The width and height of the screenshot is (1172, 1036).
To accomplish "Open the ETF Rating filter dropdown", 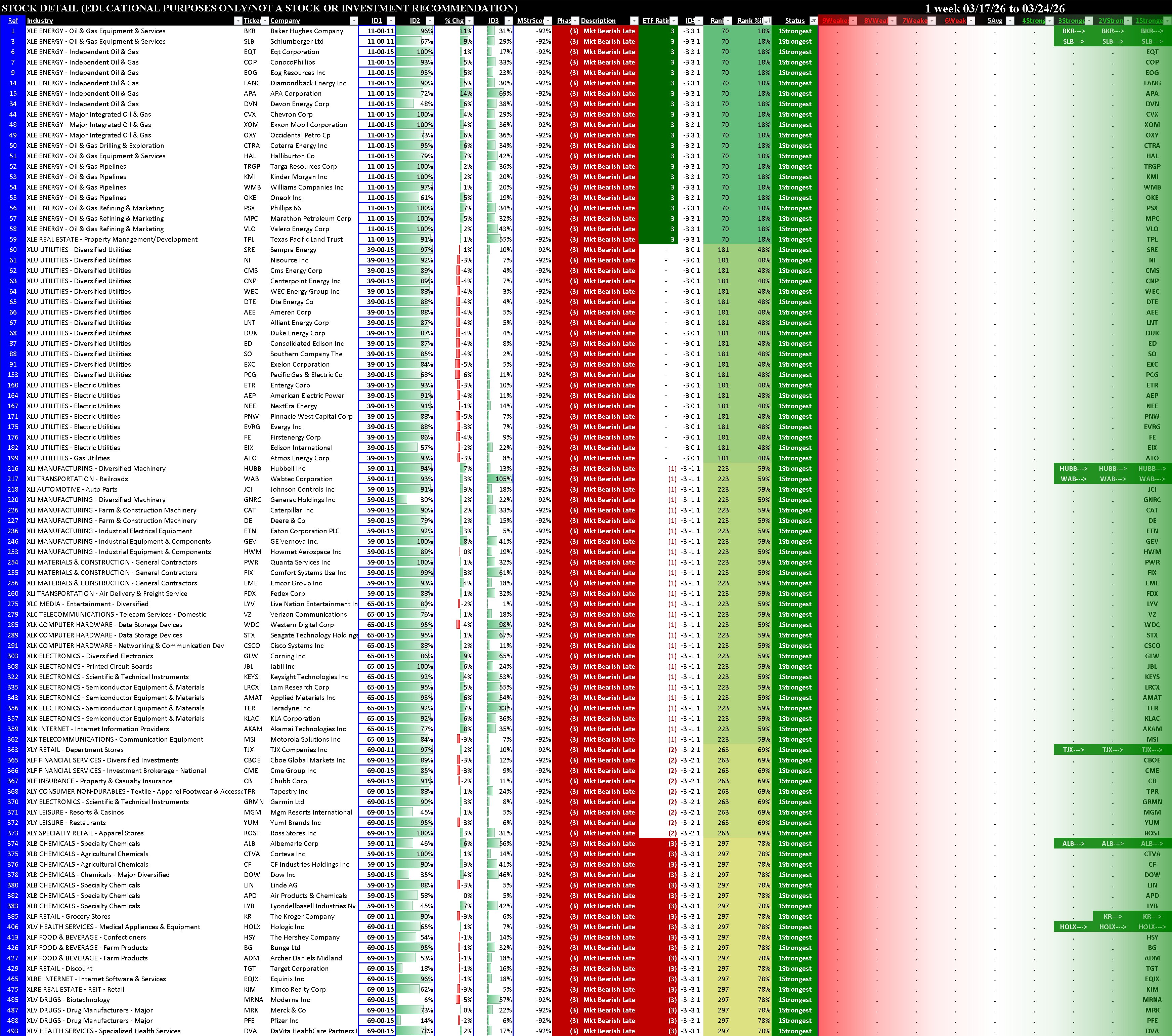I will click(x=674, y=20).
